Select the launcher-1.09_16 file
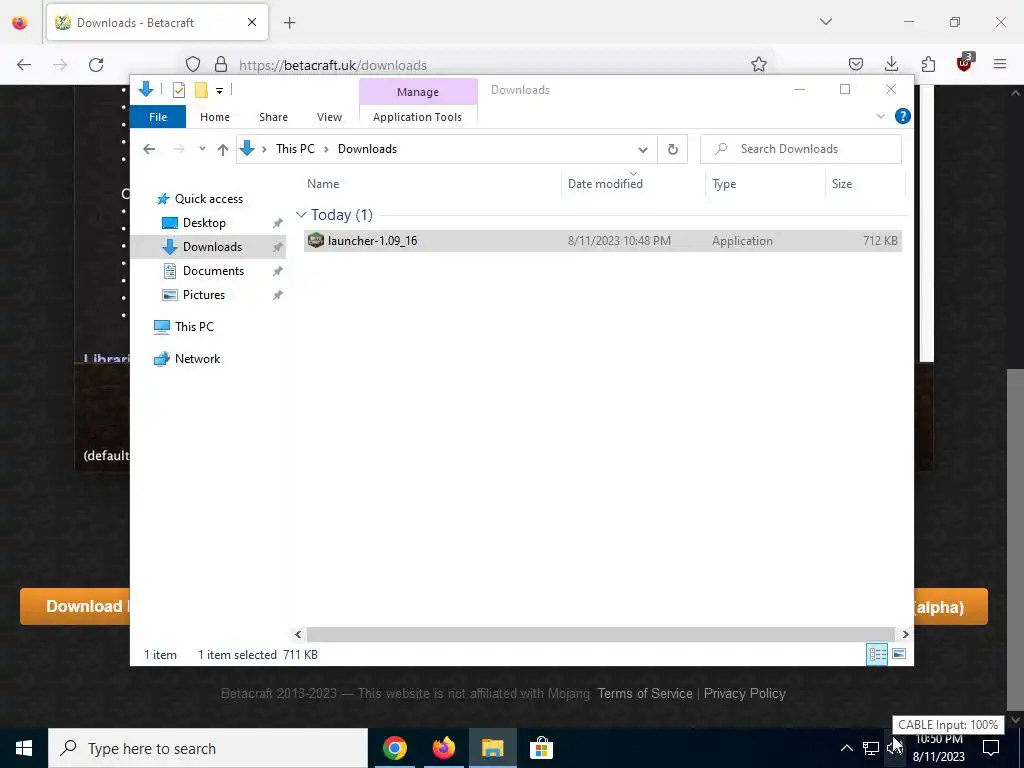 tap(602, 240)
